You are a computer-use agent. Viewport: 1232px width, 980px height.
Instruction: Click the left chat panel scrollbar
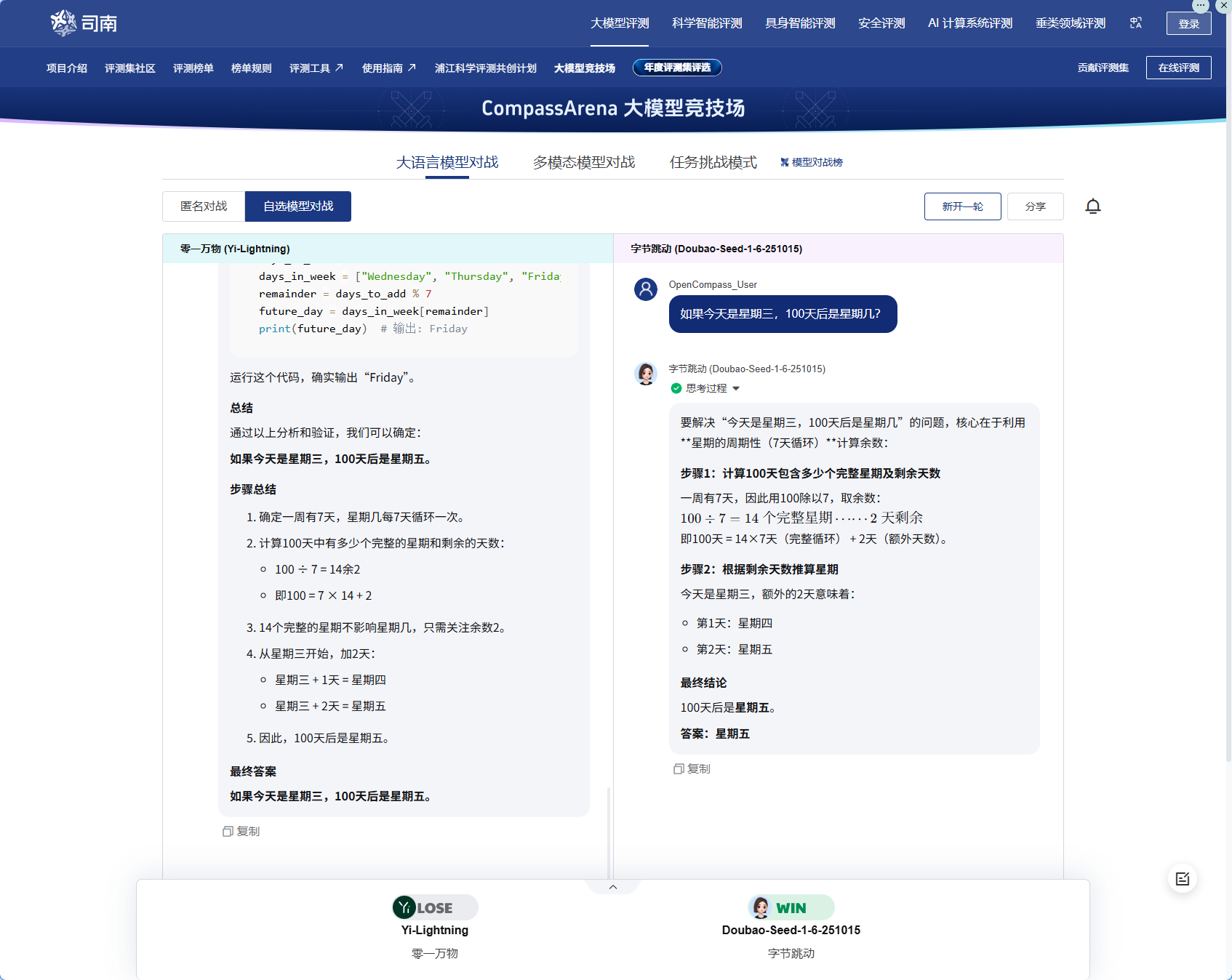(609, 832)
